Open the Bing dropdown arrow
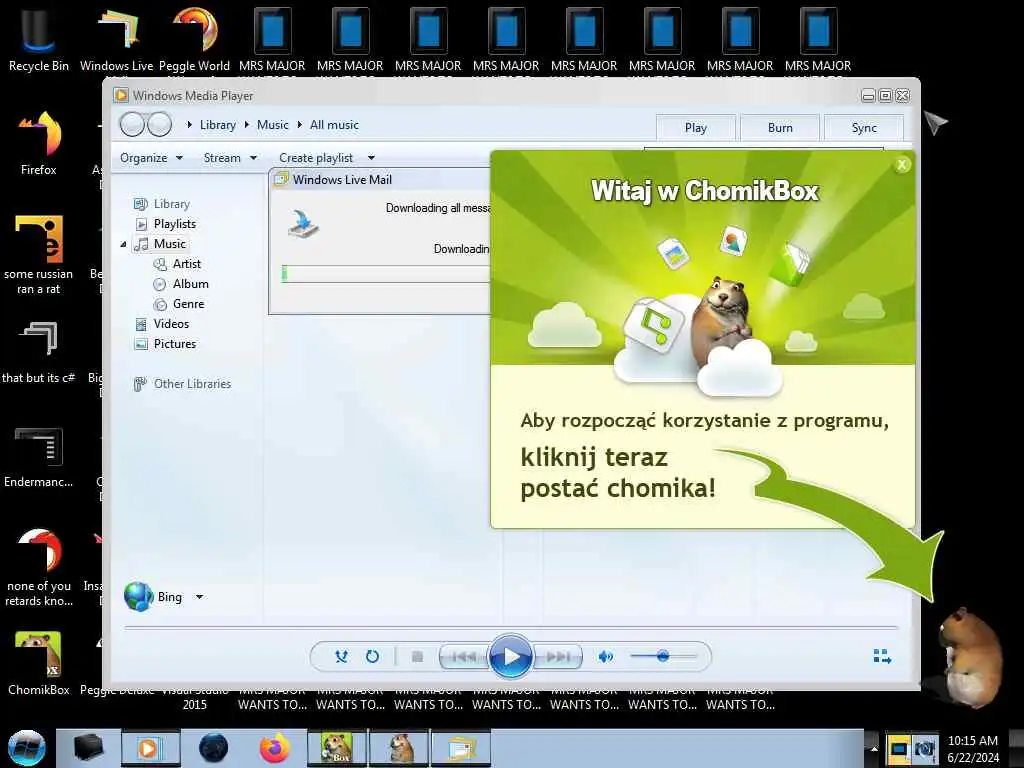Image resolution: width=1024 pixels, height=768 pixels. point(199,597)
